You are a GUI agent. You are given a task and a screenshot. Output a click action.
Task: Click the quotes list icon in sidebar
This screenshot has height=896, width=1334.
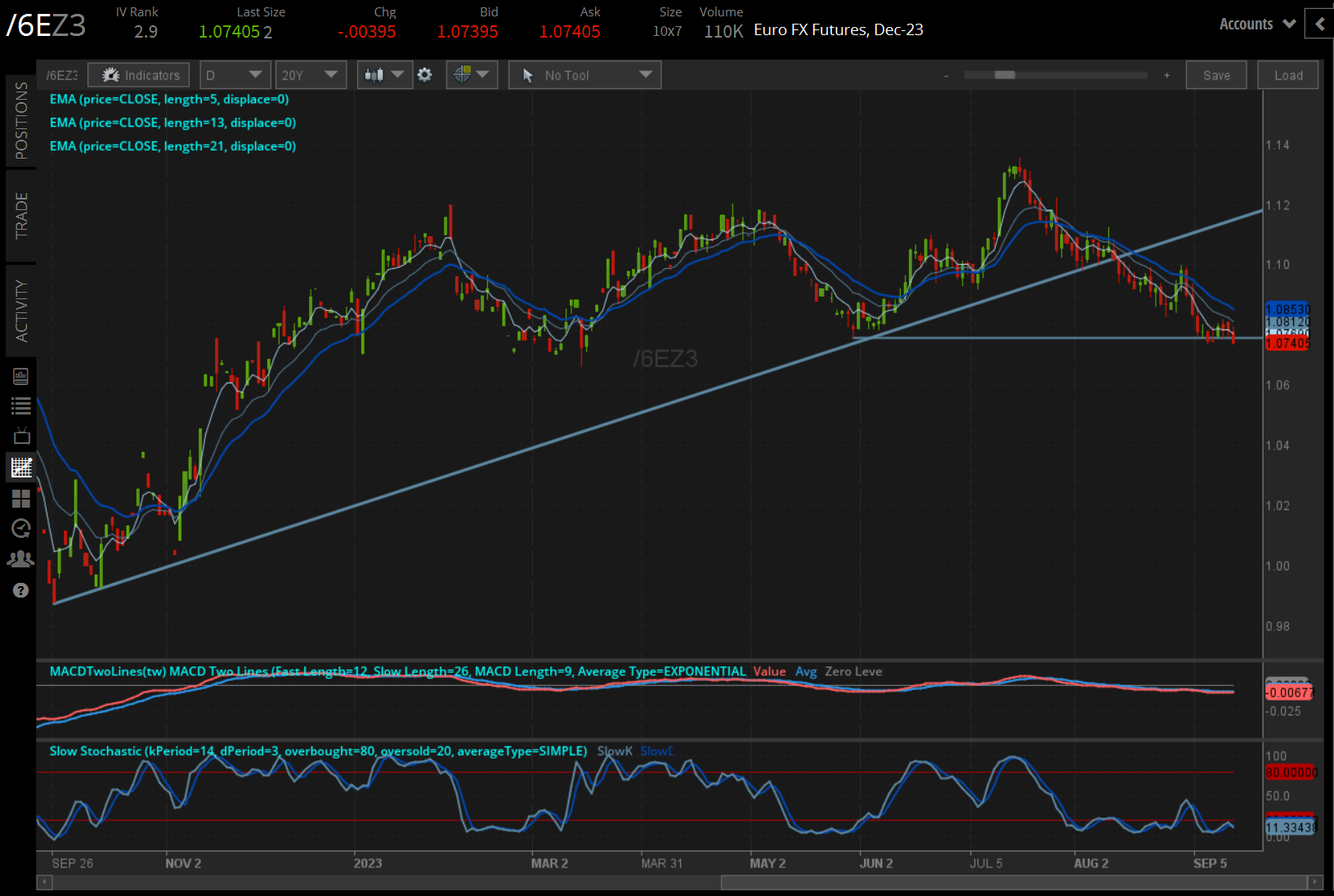pos(21,406)
